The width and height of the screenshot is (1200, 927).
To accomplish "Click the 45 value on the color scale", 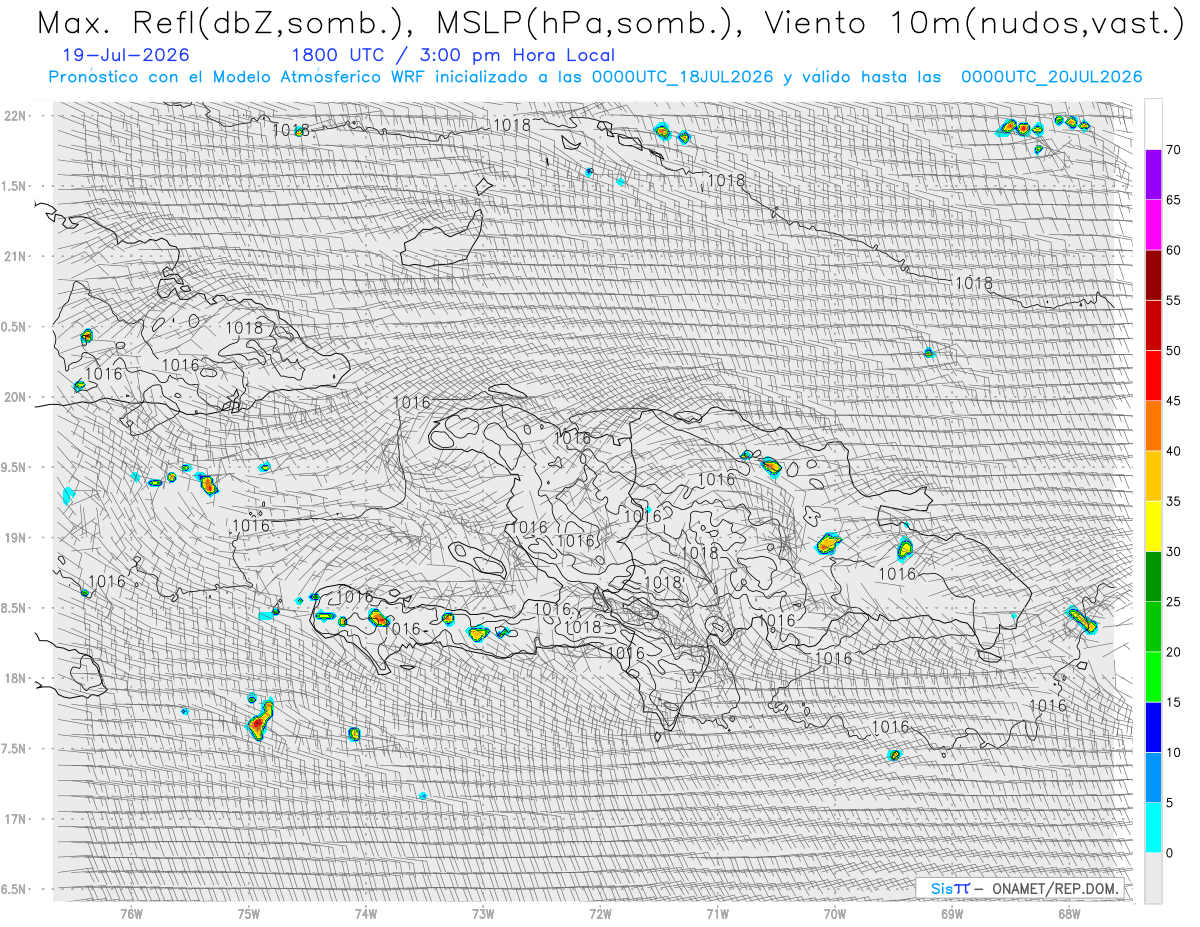I will point(1174,401).
